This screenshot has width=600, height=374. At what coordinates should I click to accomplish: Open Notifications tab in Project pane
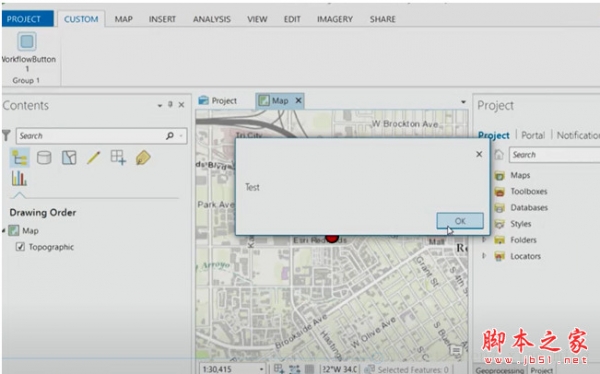578,135
